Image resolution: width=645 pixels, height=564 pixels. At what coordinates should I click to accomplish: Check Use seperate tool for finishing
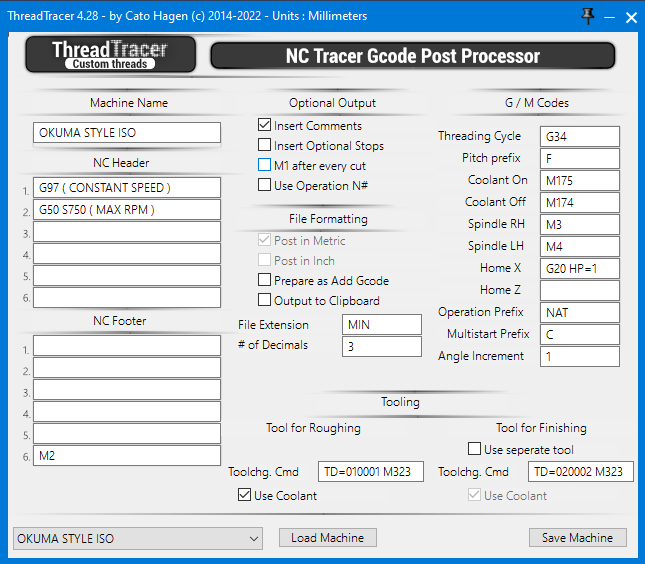click(475, 450)
